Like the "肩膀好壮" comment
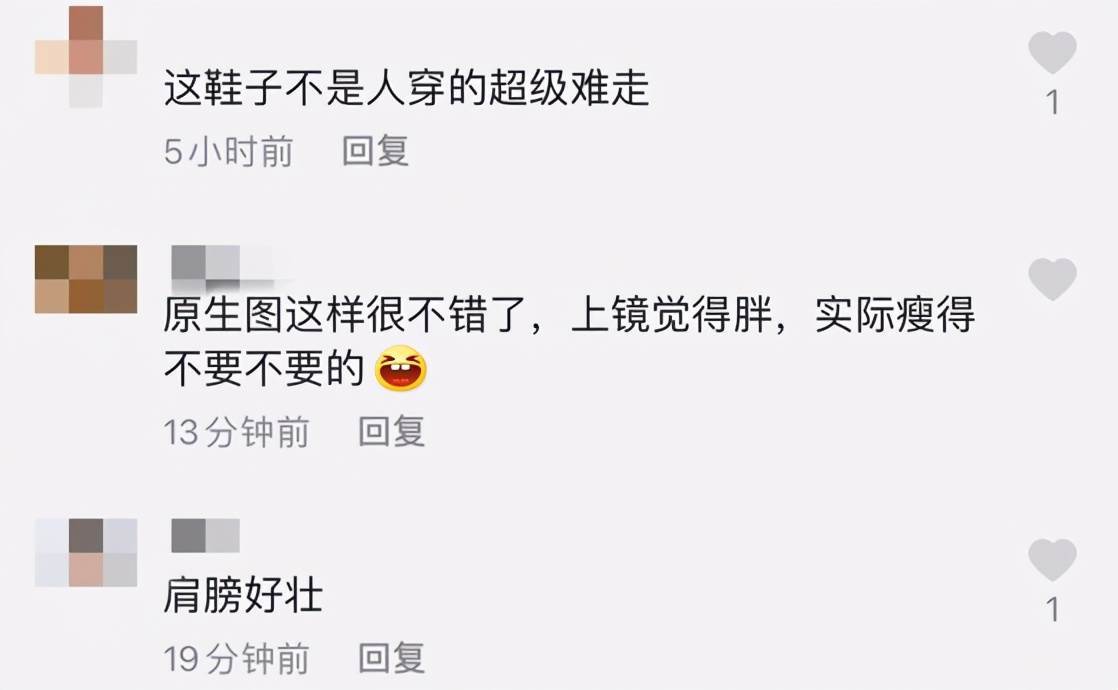The image size is (1118, 690). click(x=1052, y=560)
